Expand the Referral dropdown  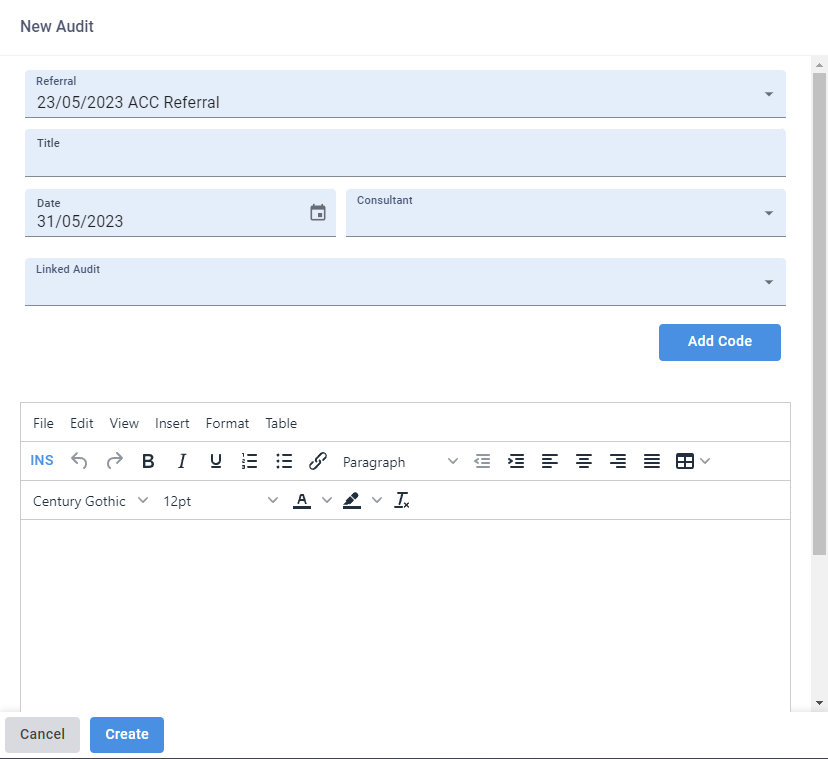click(x=768, y=94)
